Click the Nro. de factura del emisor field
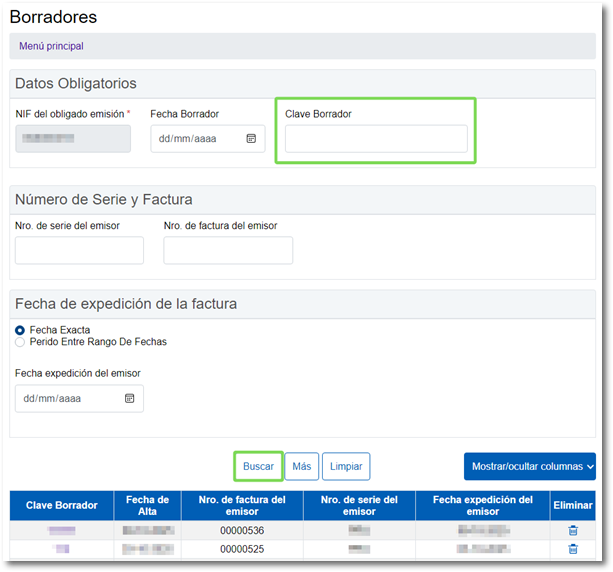The width and height of the screenshot is (613, 572). click(x=228, y=250)
